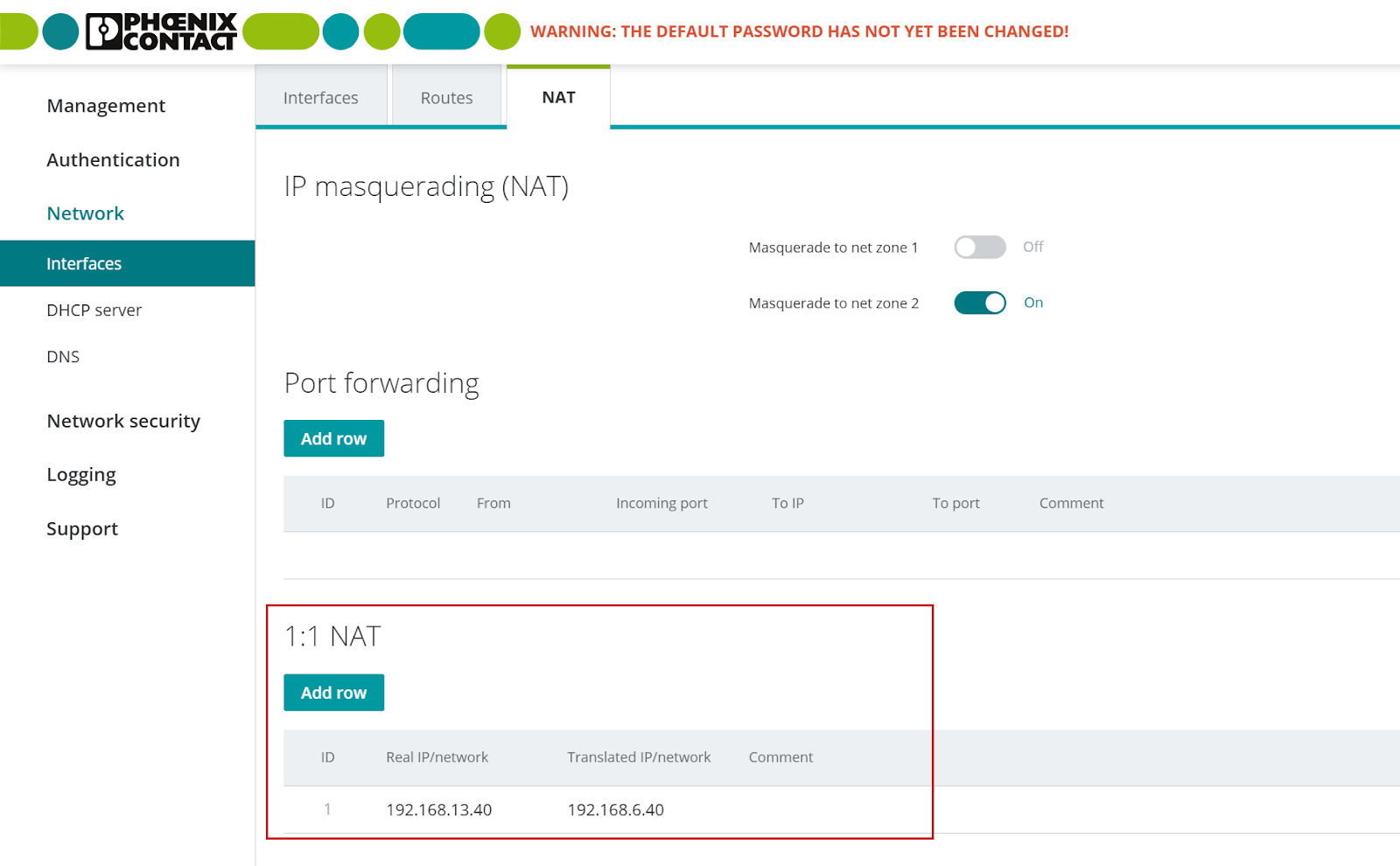The height and width of the screenshot is (866, 1400).
Task: Open DNS settings page
Action: [63, 357]
